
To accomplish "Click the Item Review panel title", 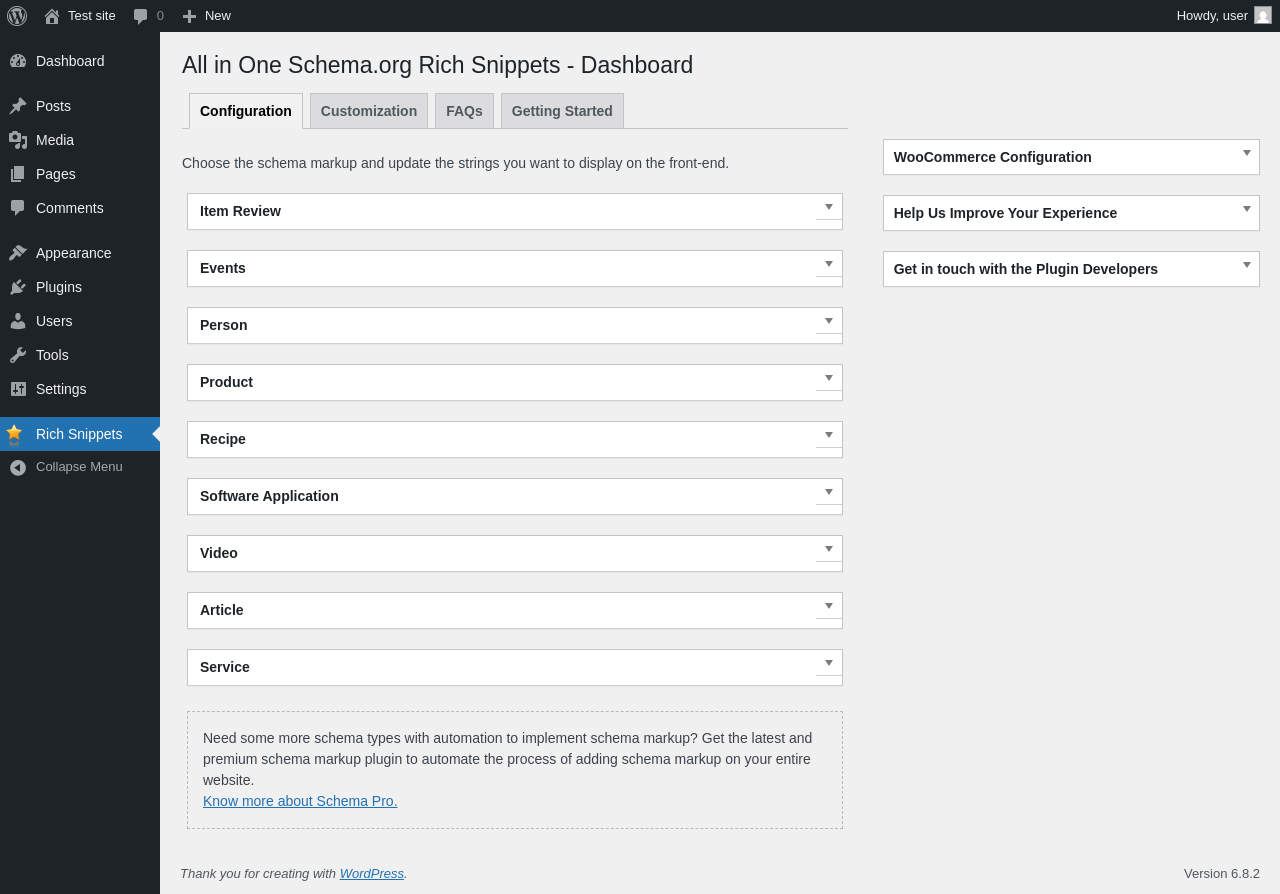I will [240, 211].
